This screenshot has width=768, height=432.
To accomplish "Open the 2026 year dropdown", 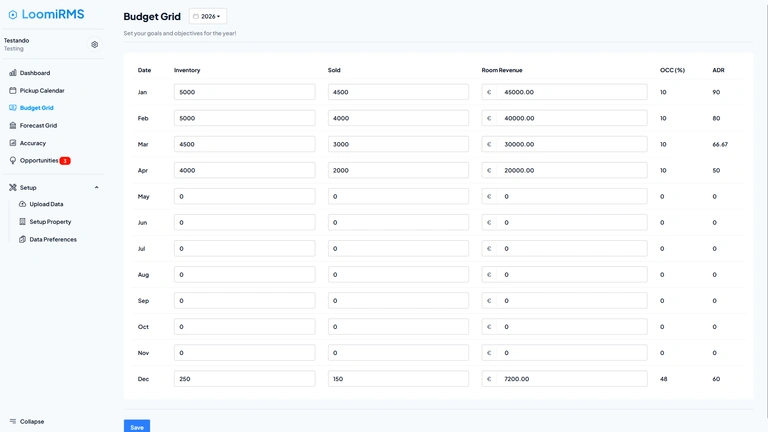I will 208,16.
